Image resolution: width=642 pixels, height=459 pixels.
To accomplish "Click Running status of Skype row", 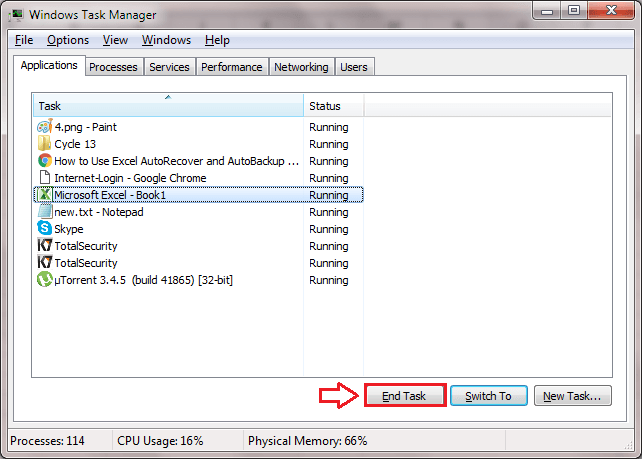I will (329, 229).
